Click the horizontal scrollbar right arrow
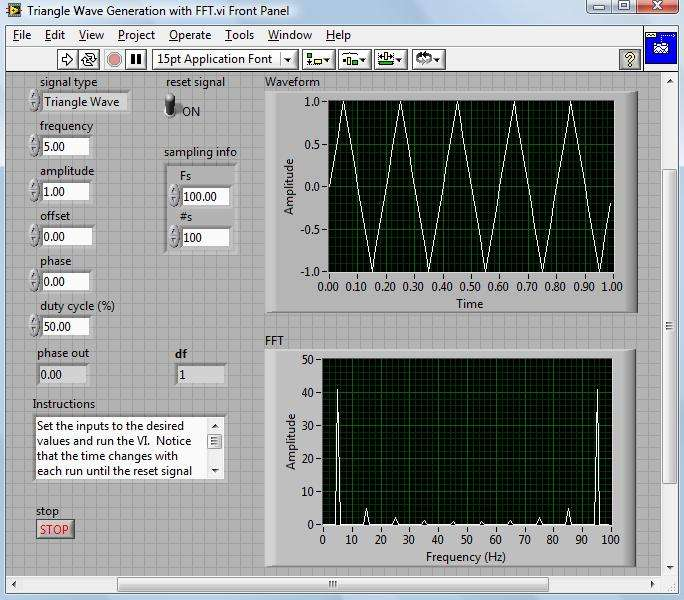This screenshot has width=684, height=600. 653,584
